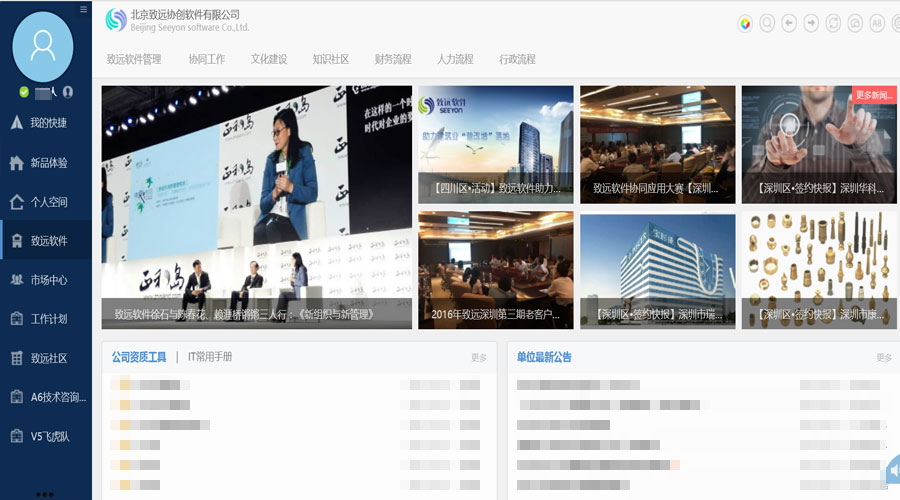Screen dimensions: 900x500
Task: Click 更多 in 单位最新公告 panel
Action: pos(884,358)
